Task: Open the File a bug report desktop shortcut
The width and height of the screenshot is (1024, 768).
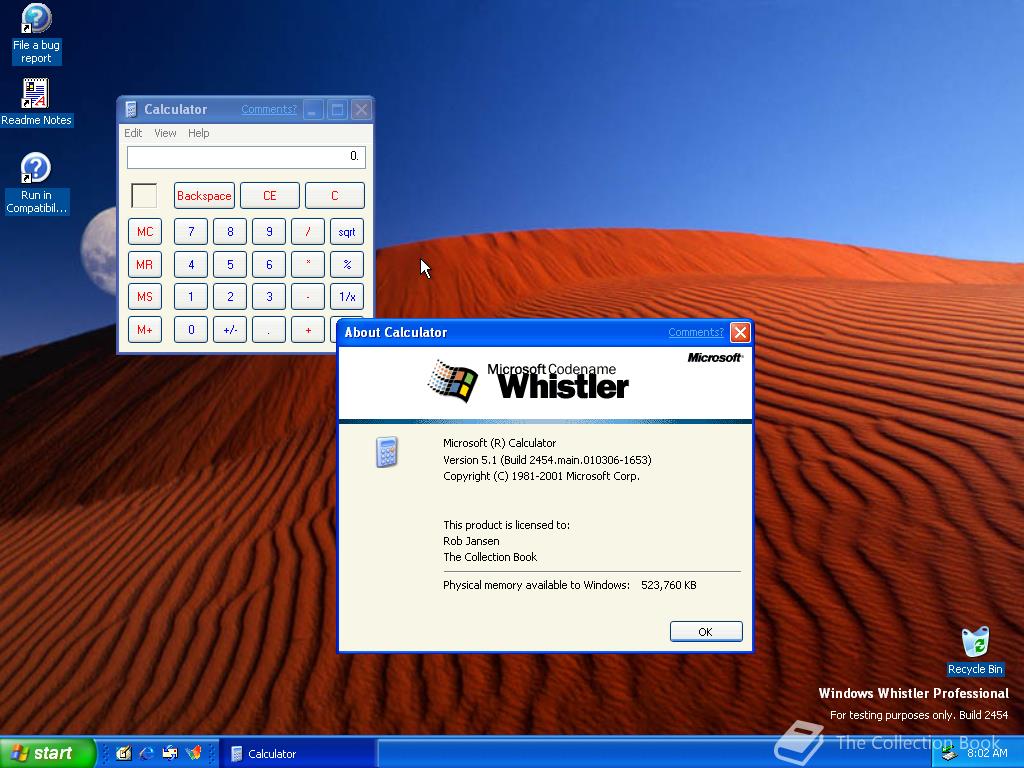Action: tap(36, 34)
